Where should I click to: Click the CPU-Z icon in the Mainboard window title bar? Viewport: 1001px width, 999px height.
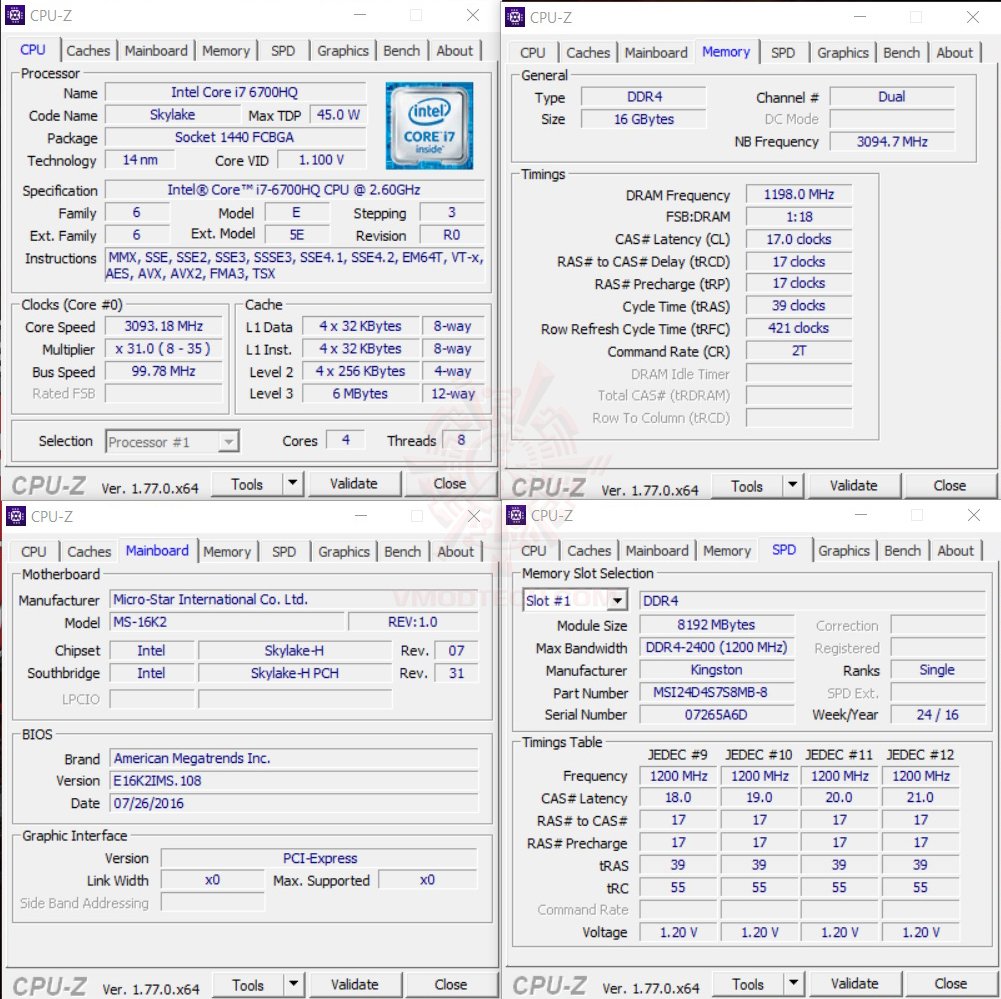coord(14,515)
